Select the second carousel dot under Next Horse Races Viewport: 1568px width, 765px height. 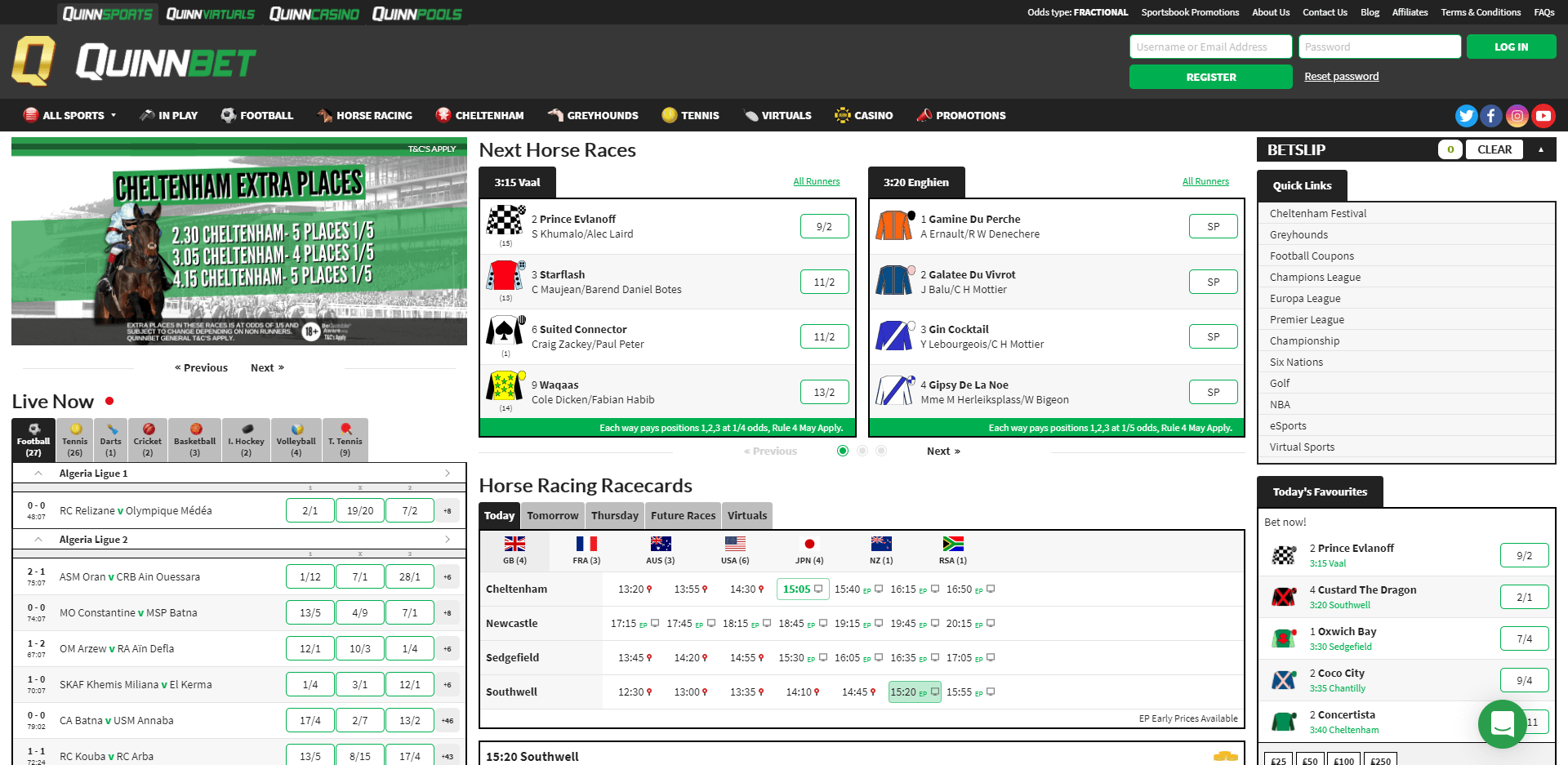(862, 450)
